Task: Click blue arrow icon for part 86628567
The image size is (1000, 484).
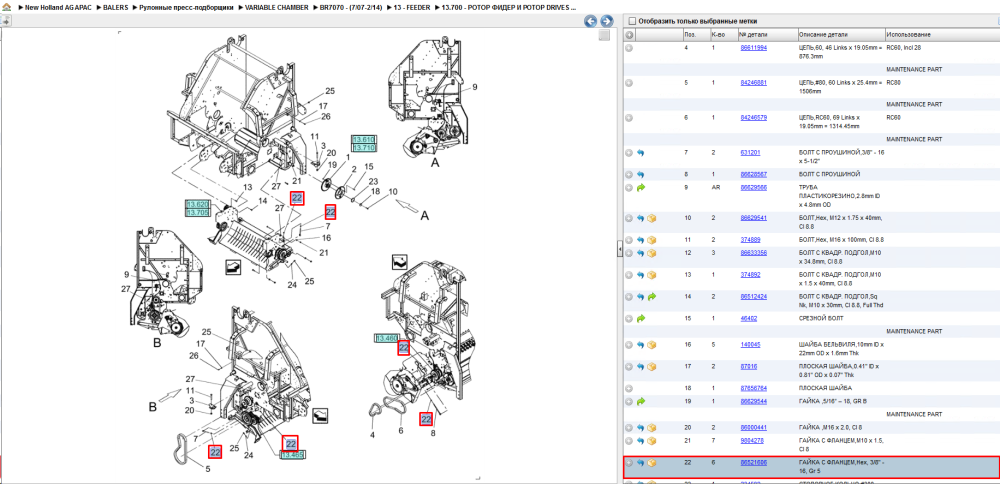Action: tap(640, 174)
